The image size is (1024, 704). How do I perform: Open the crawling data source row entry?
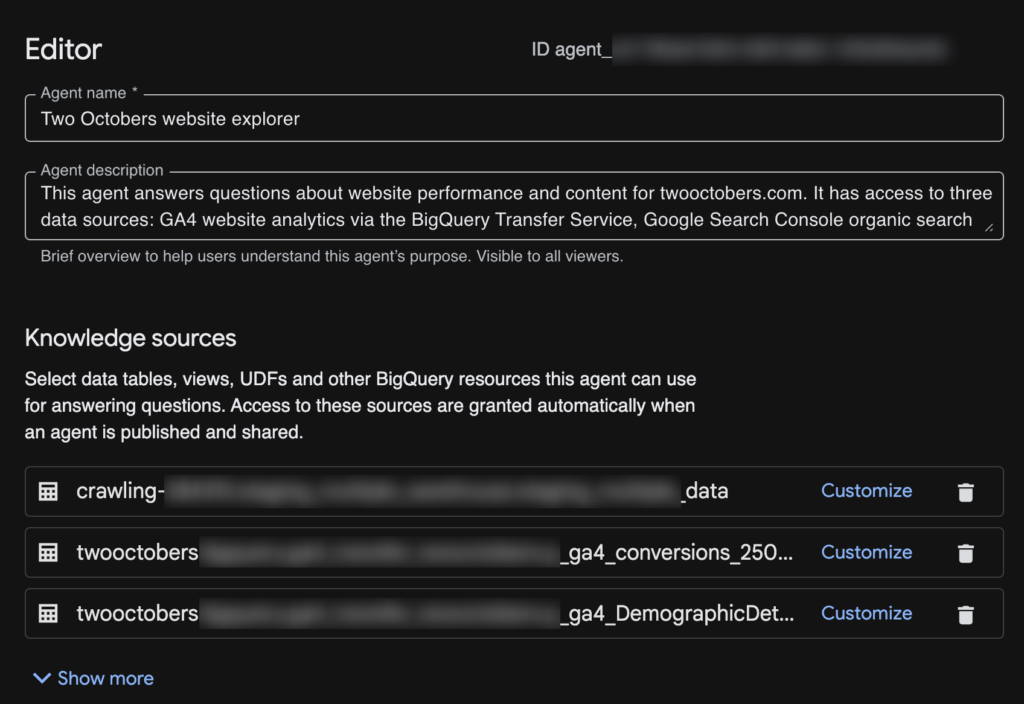[400, 491]
